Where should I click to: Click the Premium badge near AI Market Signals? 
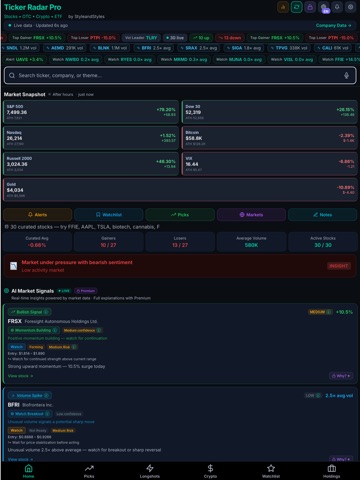(x=86, y=291)
